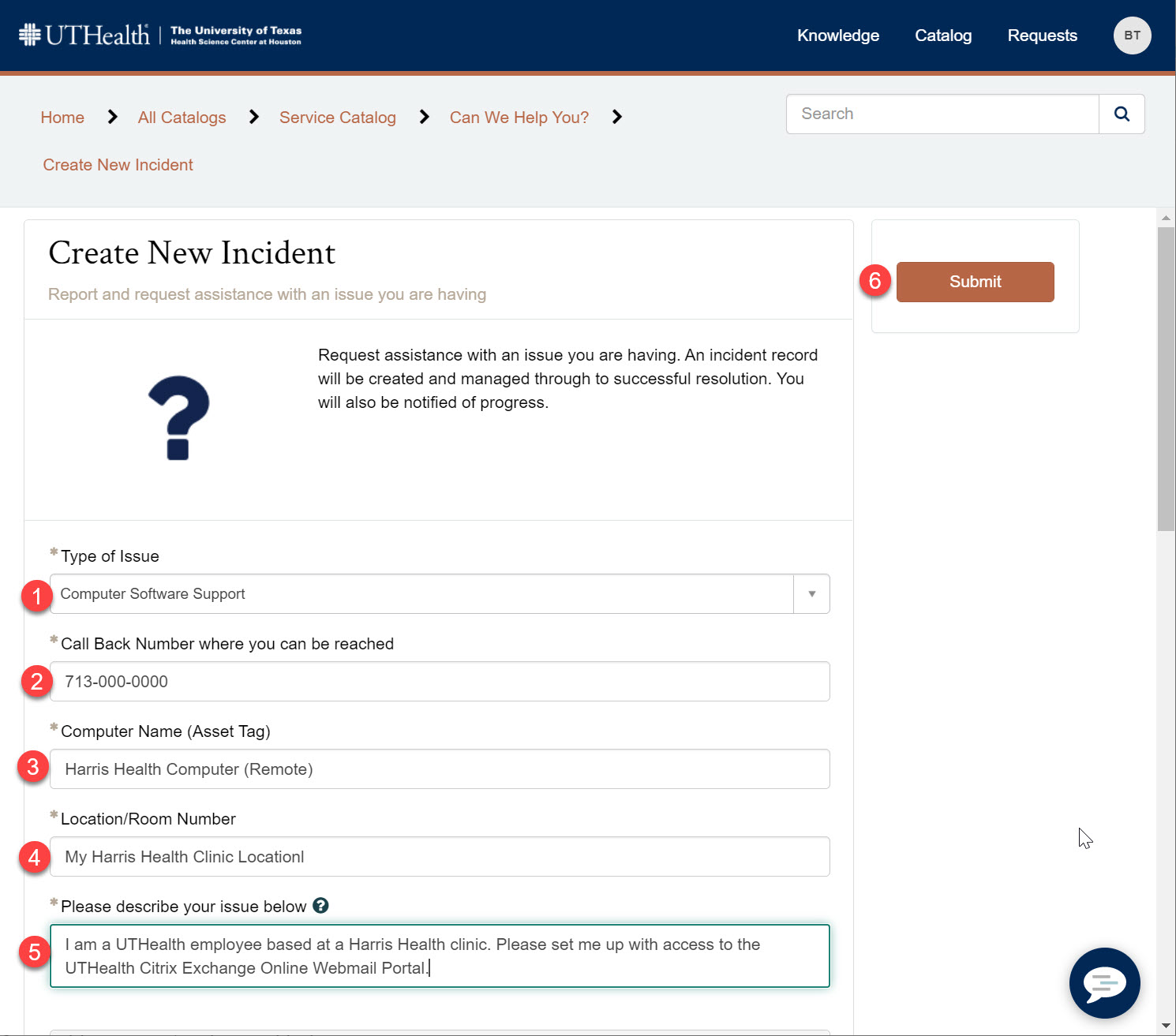Viewport: 1176px width, 1036px height.
Task: Click the search magnifying glass icon
Action: 1122,114
